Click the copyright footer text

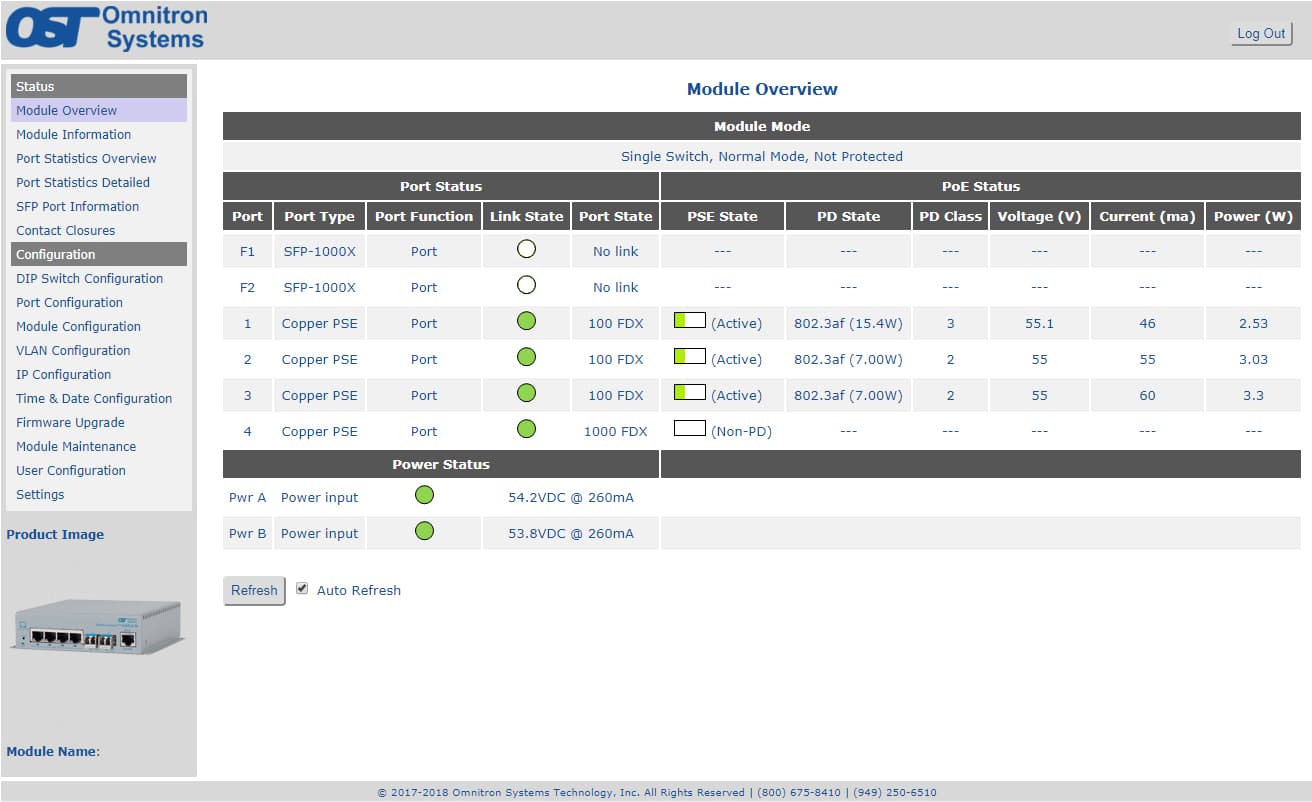coord(657,792)
